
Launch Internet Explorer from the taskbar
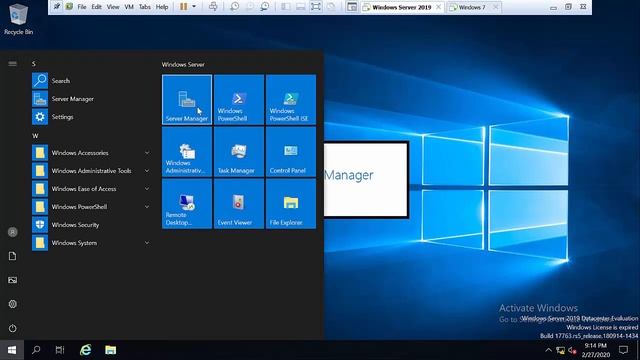coord(86,350)
